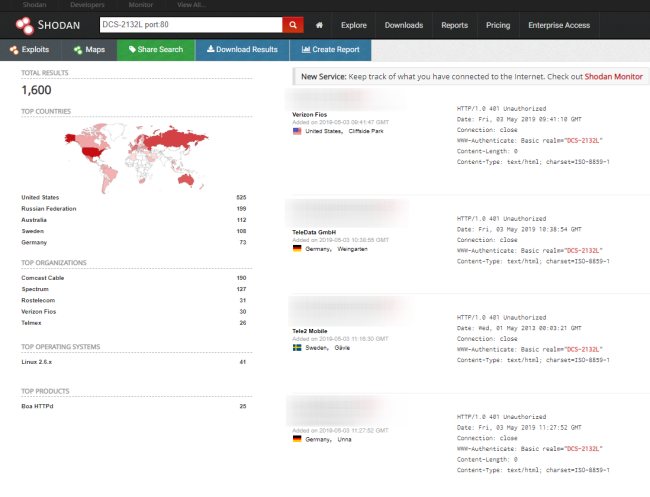Open the Exploits tab
This screenshot has width=650, height=497.
click(30, 50)
